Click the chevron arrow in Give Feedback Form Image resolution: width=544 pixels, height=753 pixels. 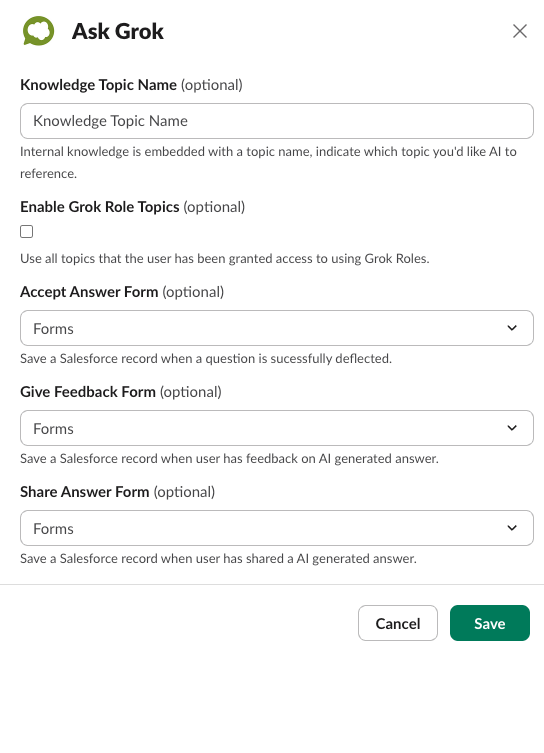512,428
